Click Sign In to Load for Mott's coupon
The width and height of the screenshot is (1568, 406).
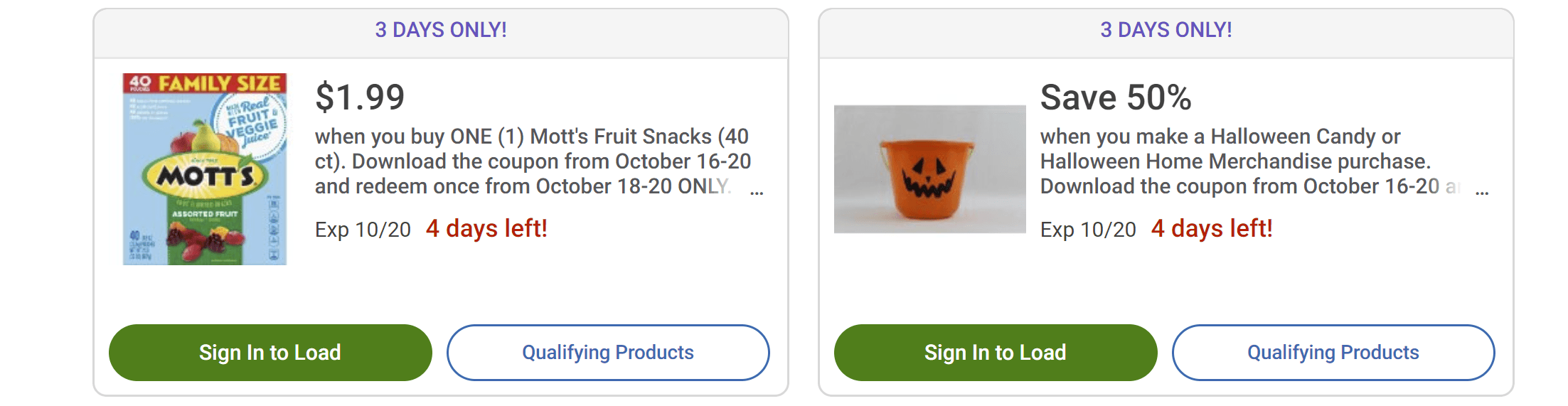[270, 353]
